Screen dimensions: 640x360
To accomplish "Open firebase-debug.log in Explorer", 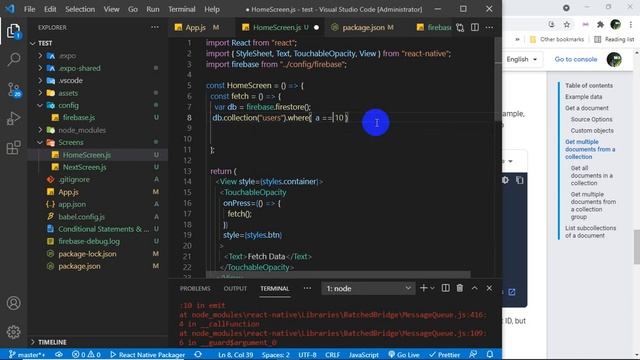I will [x=89, y=241].
